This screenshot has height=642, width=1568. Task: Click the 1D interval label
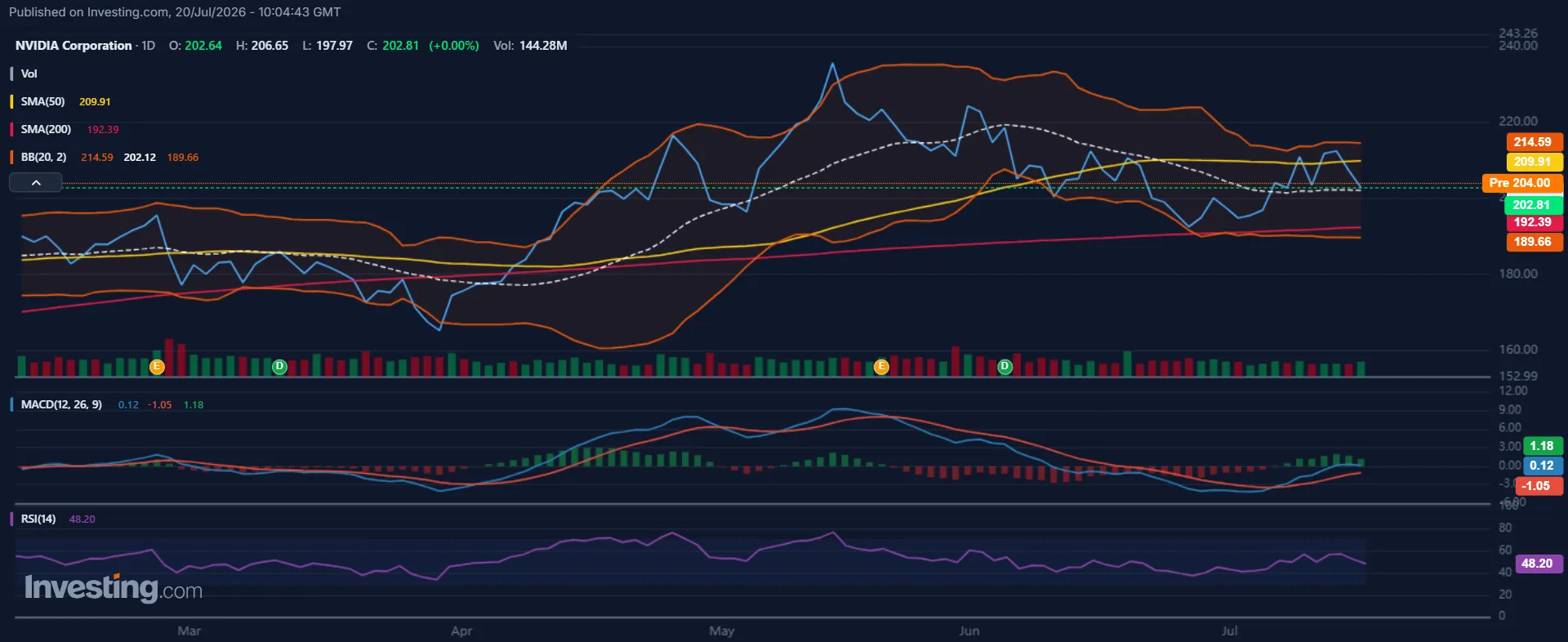pos(148,46)
